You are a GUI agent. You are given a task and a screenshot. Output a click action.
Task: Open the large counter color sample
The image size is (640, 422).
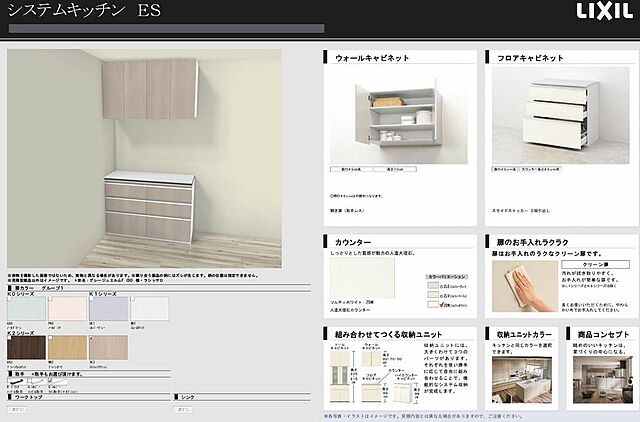(362, 278)
